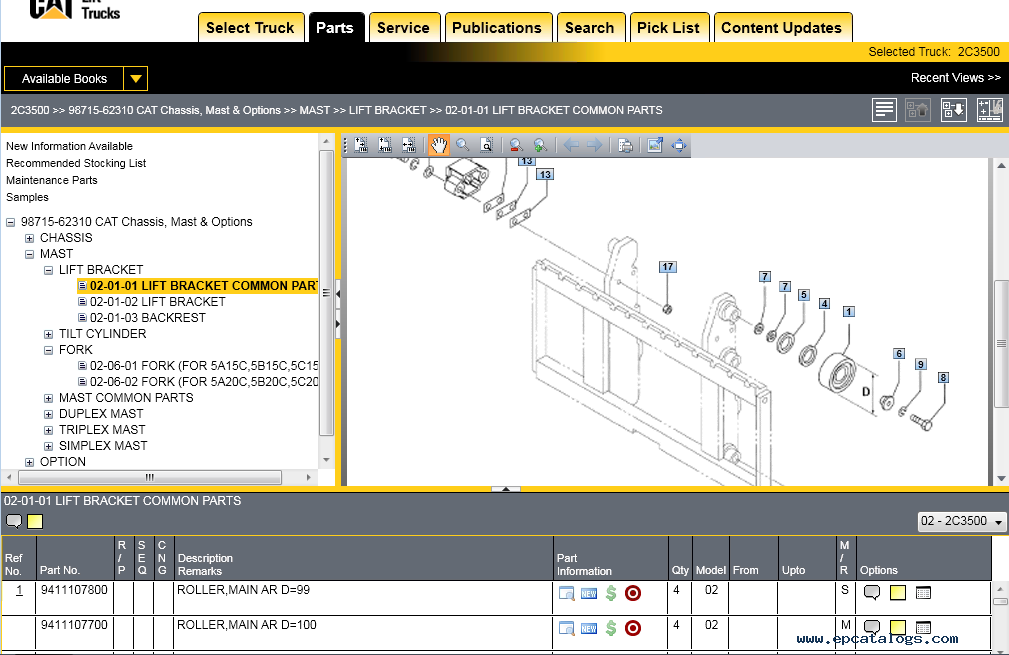Click the splitter collapse arrow above parts list
Screen dimensions: 1009x655
pyautogui.click(x=506, y=489)
